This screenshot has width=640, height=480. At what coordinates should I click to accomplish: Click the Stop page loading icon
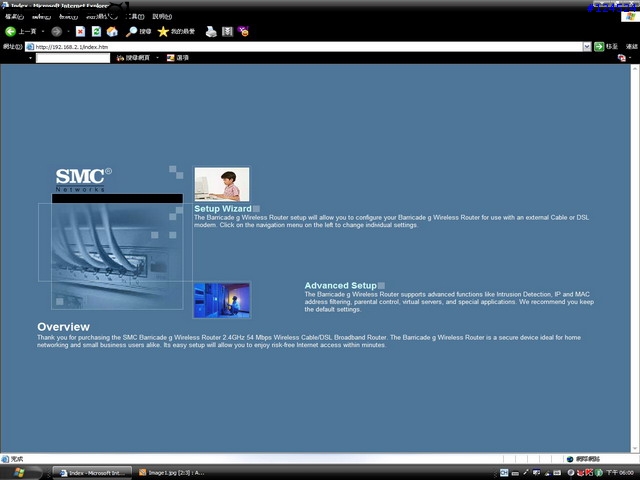pos(80,31)
